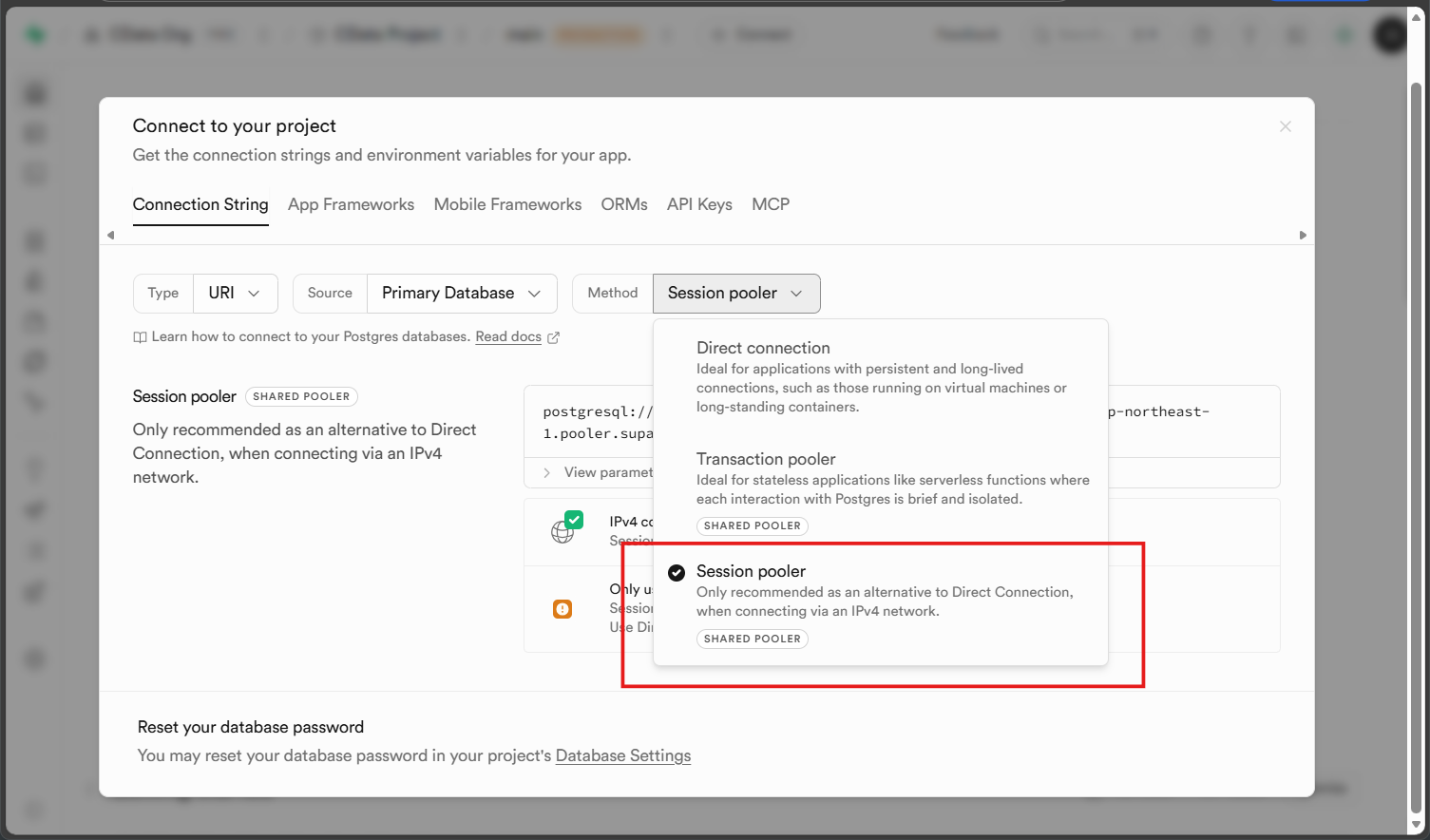Click the green checkmark on the globe icon
Screen dimensions: 1430x840
point(574,520)
